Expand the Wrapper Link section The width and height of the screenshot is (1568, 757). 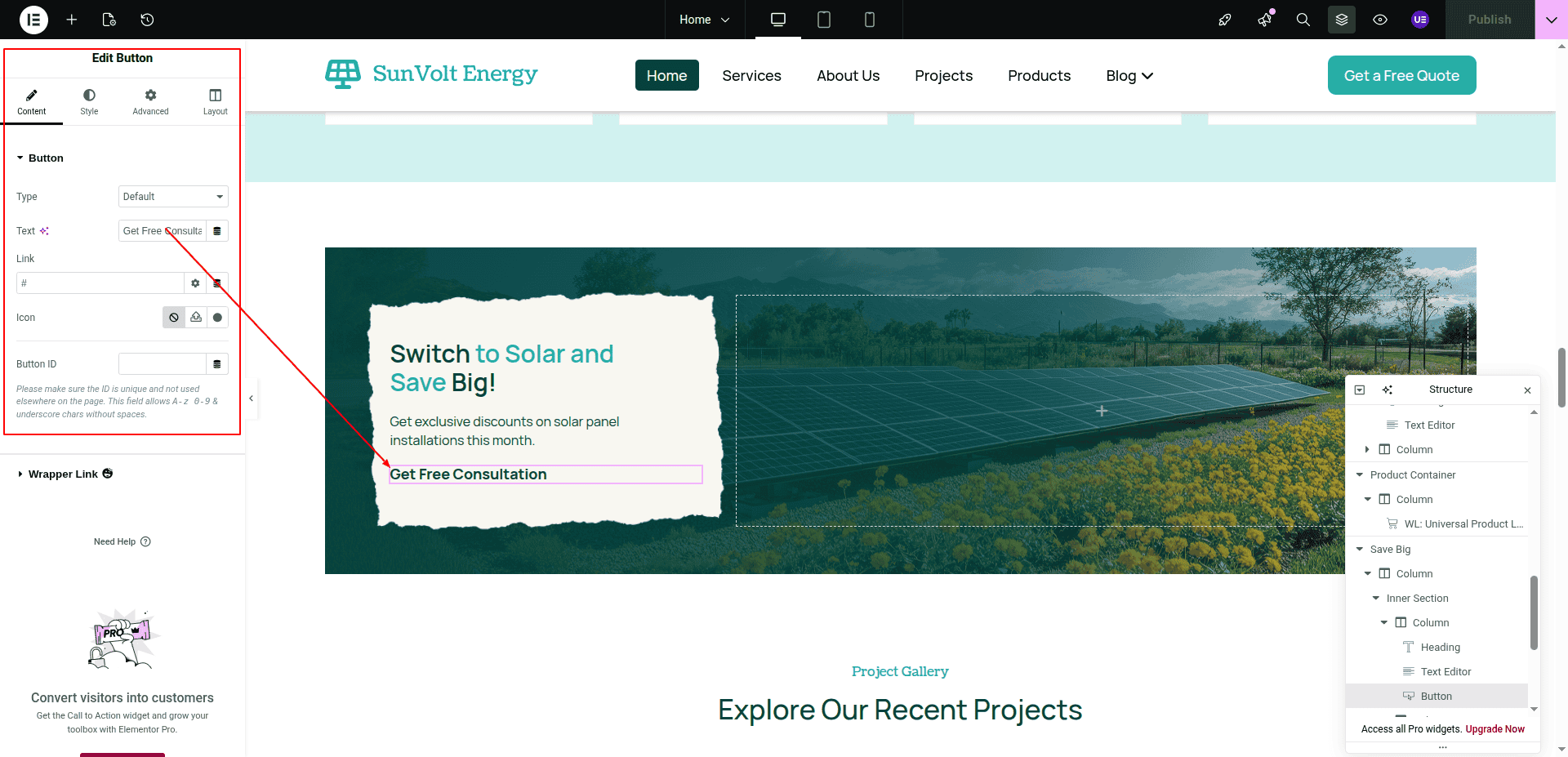[63, 474]
